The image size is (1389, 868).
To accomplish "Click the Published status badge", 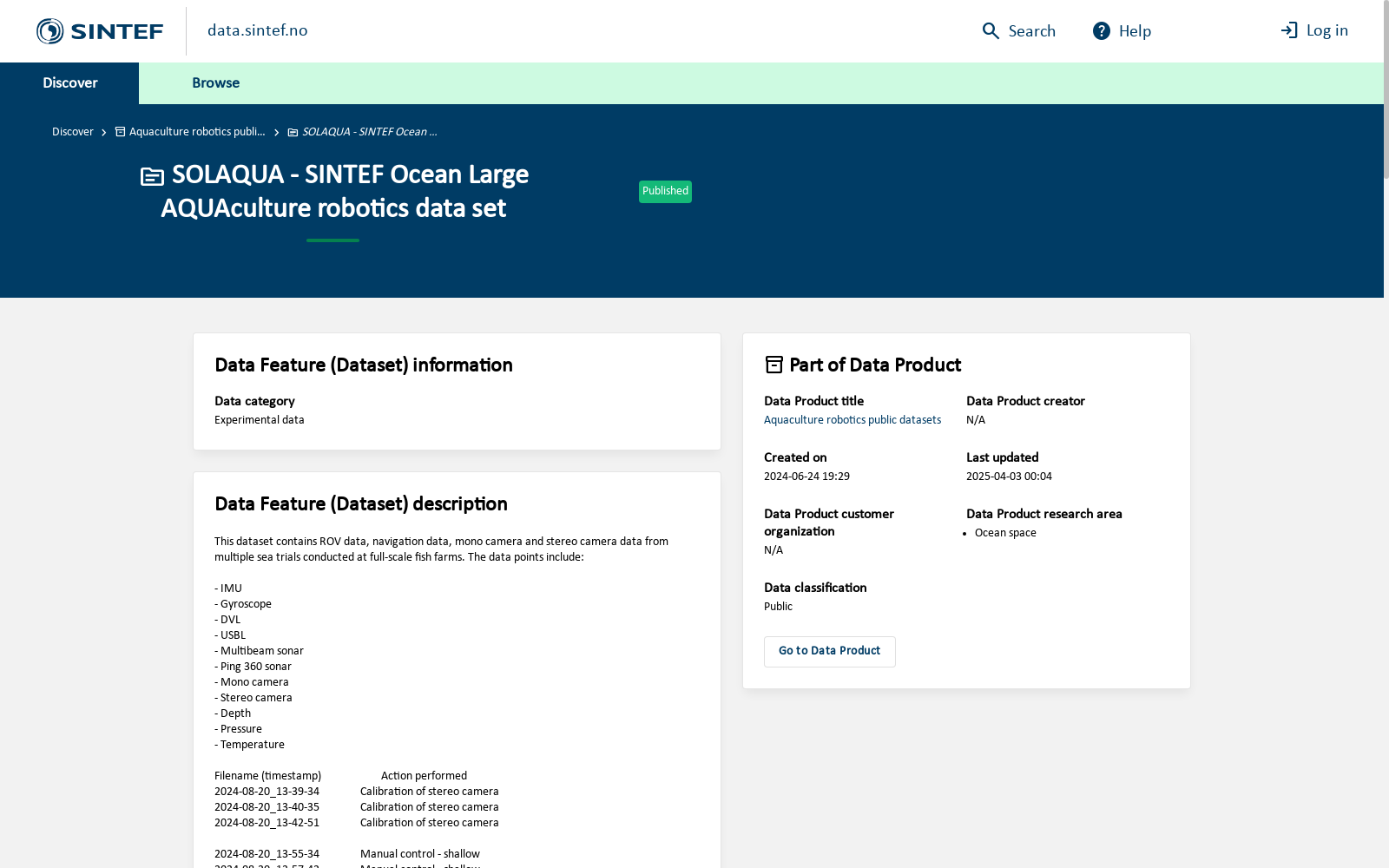I will [x=665, y=192].
